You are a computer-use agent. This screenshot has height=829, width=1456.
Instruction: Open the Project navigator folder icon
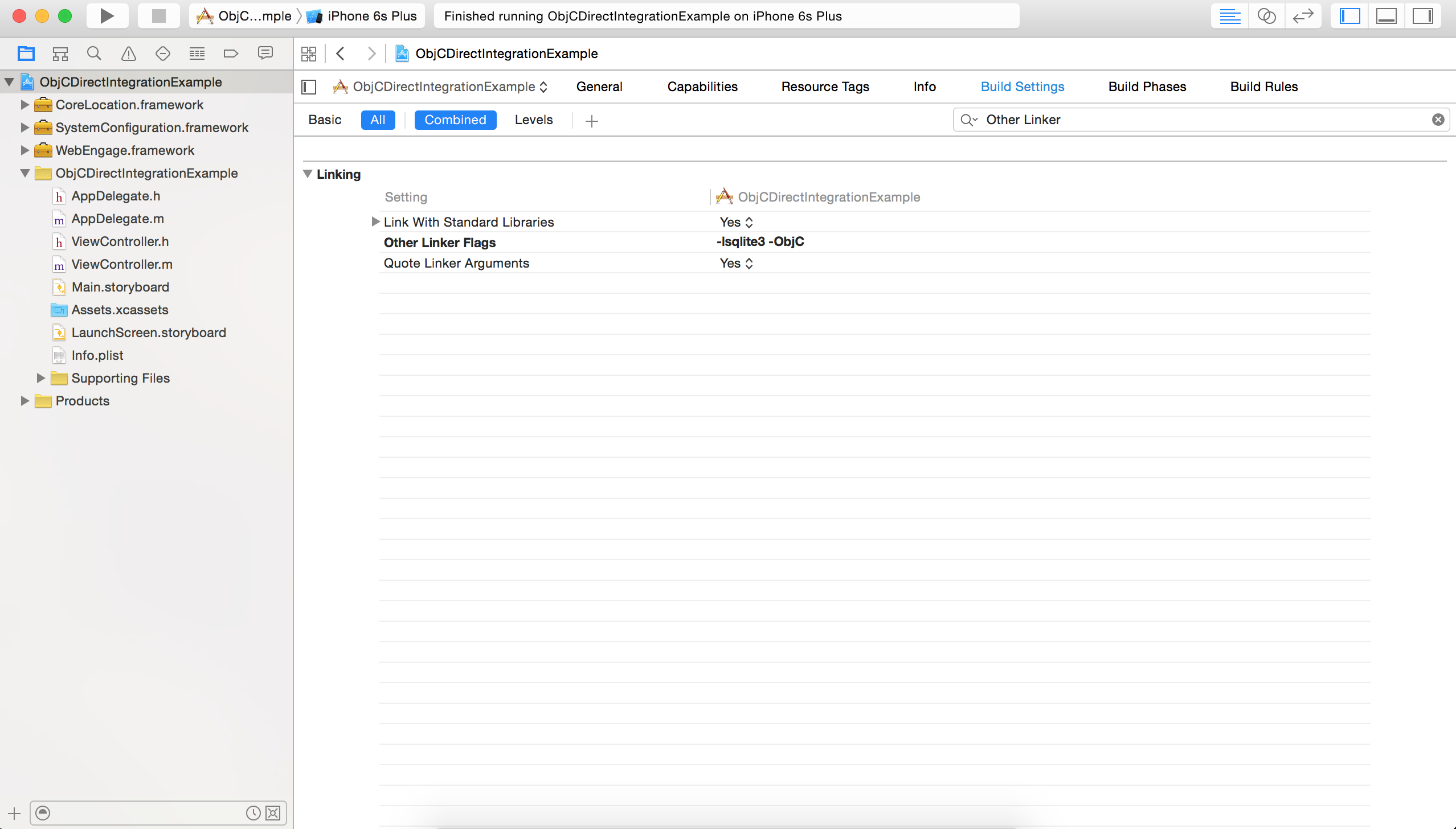click(26, 54)
